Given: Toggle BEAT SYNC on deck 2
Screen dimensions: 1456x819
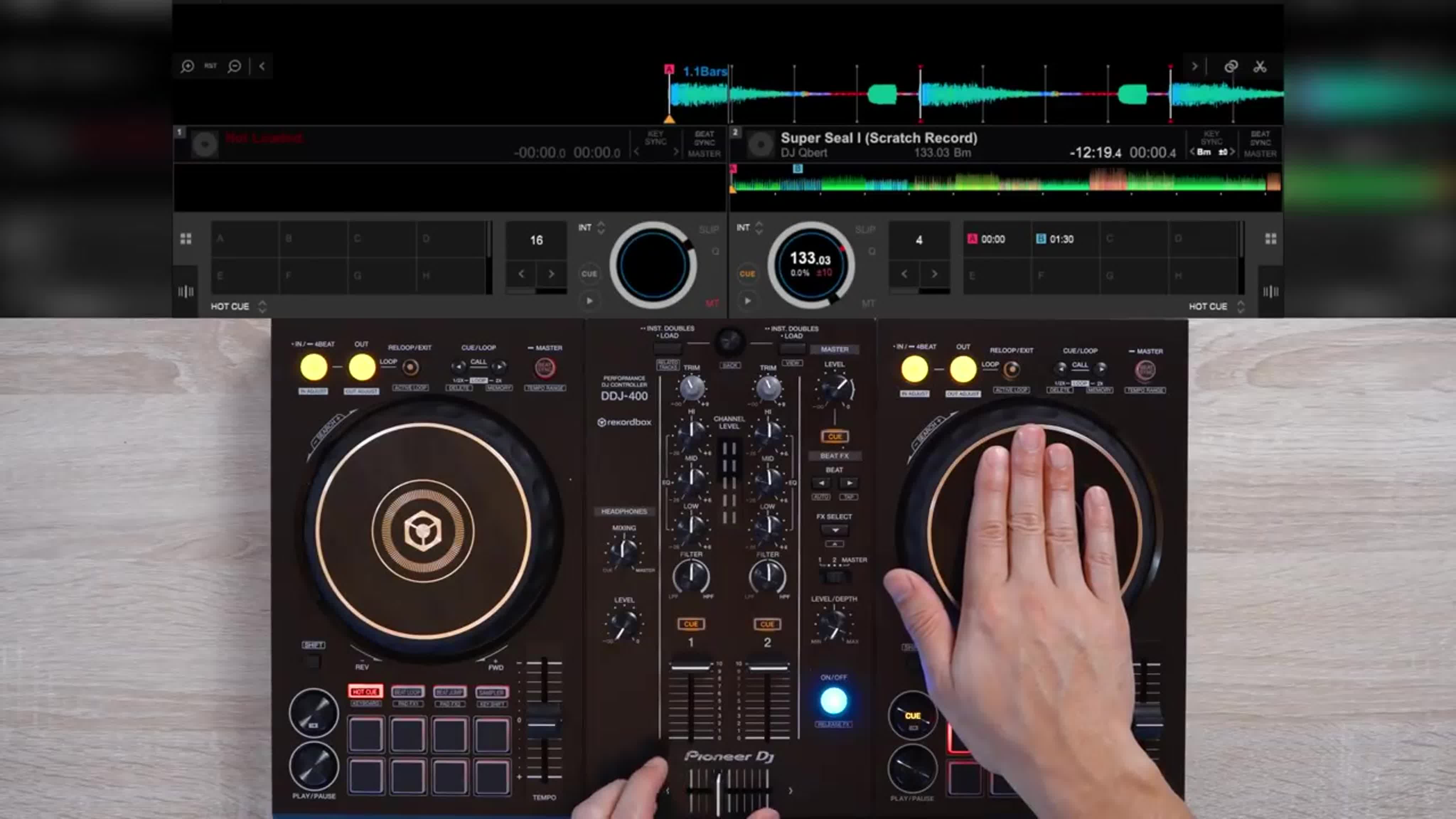Looking at the screenshot, I should pos(1260,138).
